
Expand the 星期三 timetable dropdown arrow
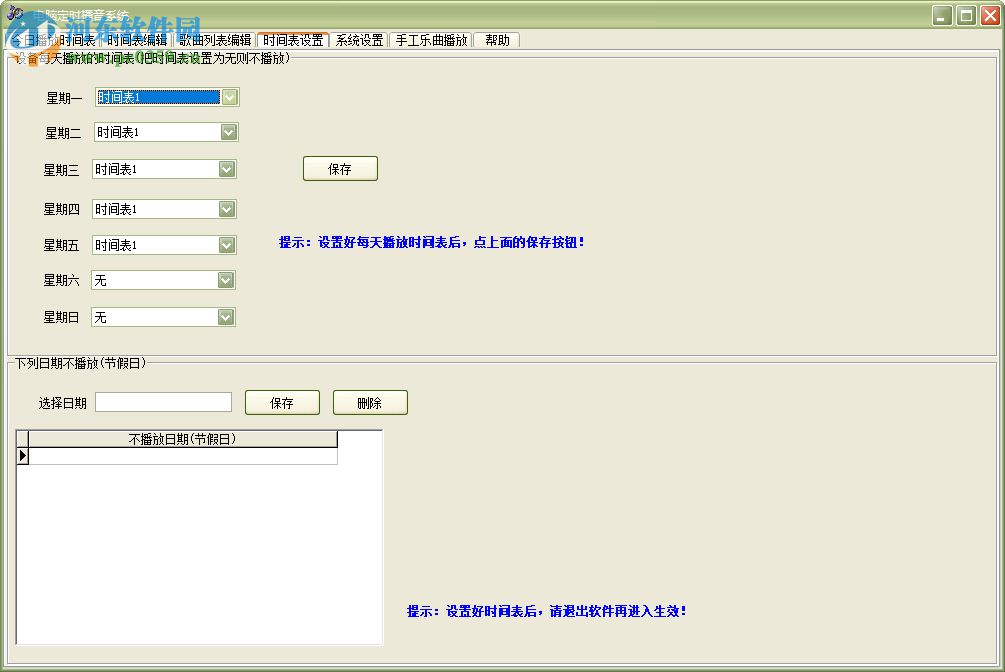[227, 169]
